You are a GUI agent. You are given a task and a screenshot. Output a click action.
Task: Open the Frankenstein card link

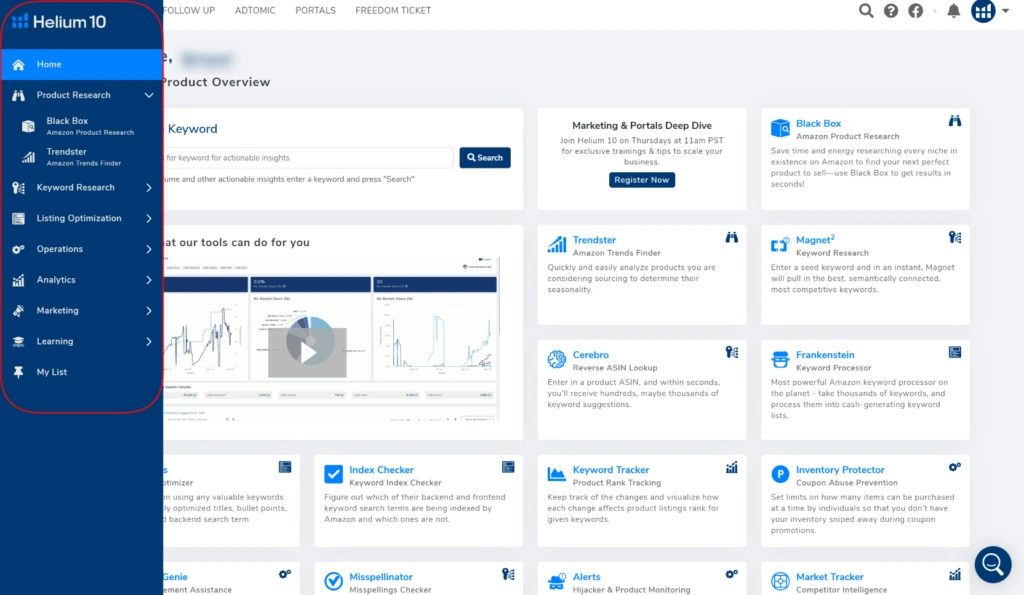pyautogui.click(x=825, y=355)
